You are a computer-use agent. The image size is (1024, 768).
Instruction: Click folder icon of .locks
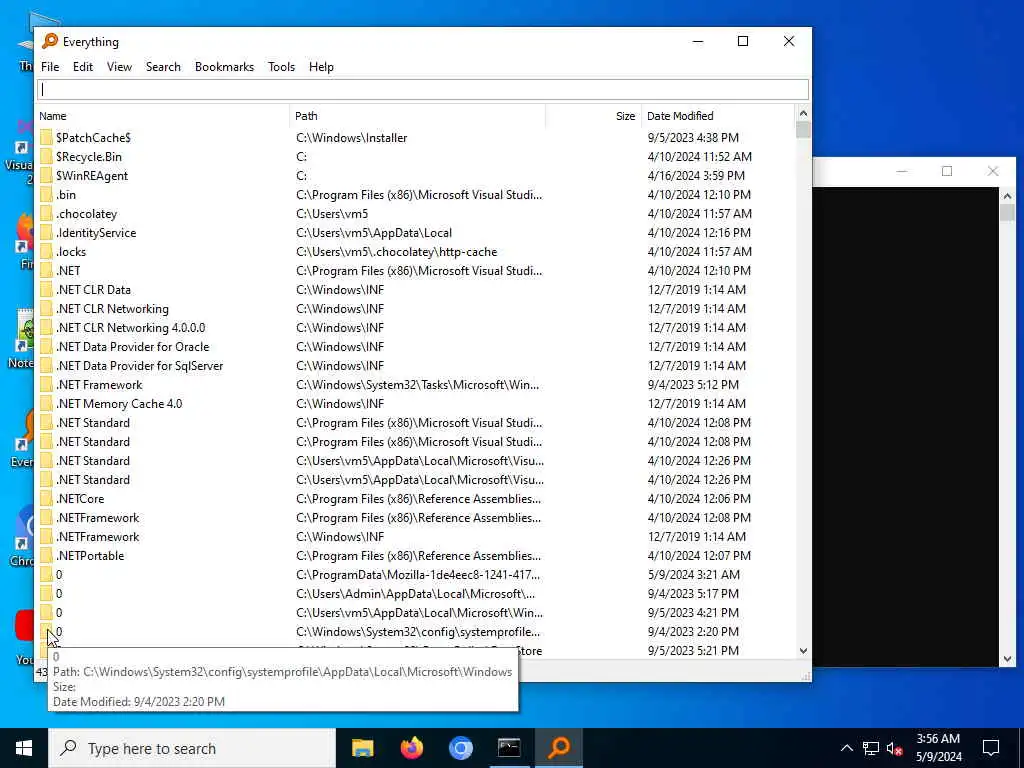46,251
